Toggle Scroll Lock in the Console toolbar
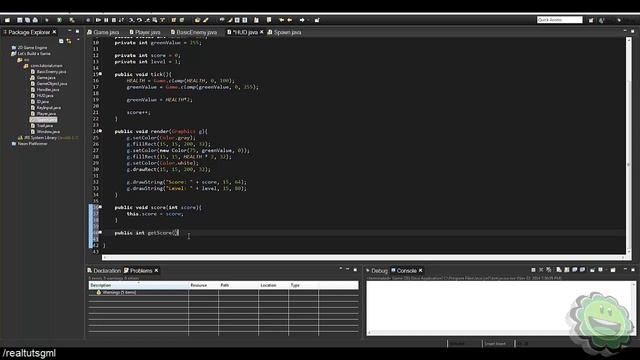The image size is (640, 360). pos(567,270)
